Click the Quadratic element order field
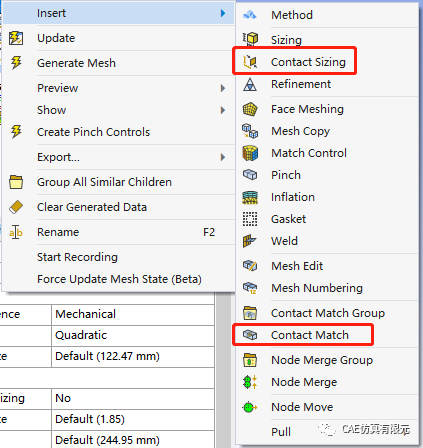 133,335
